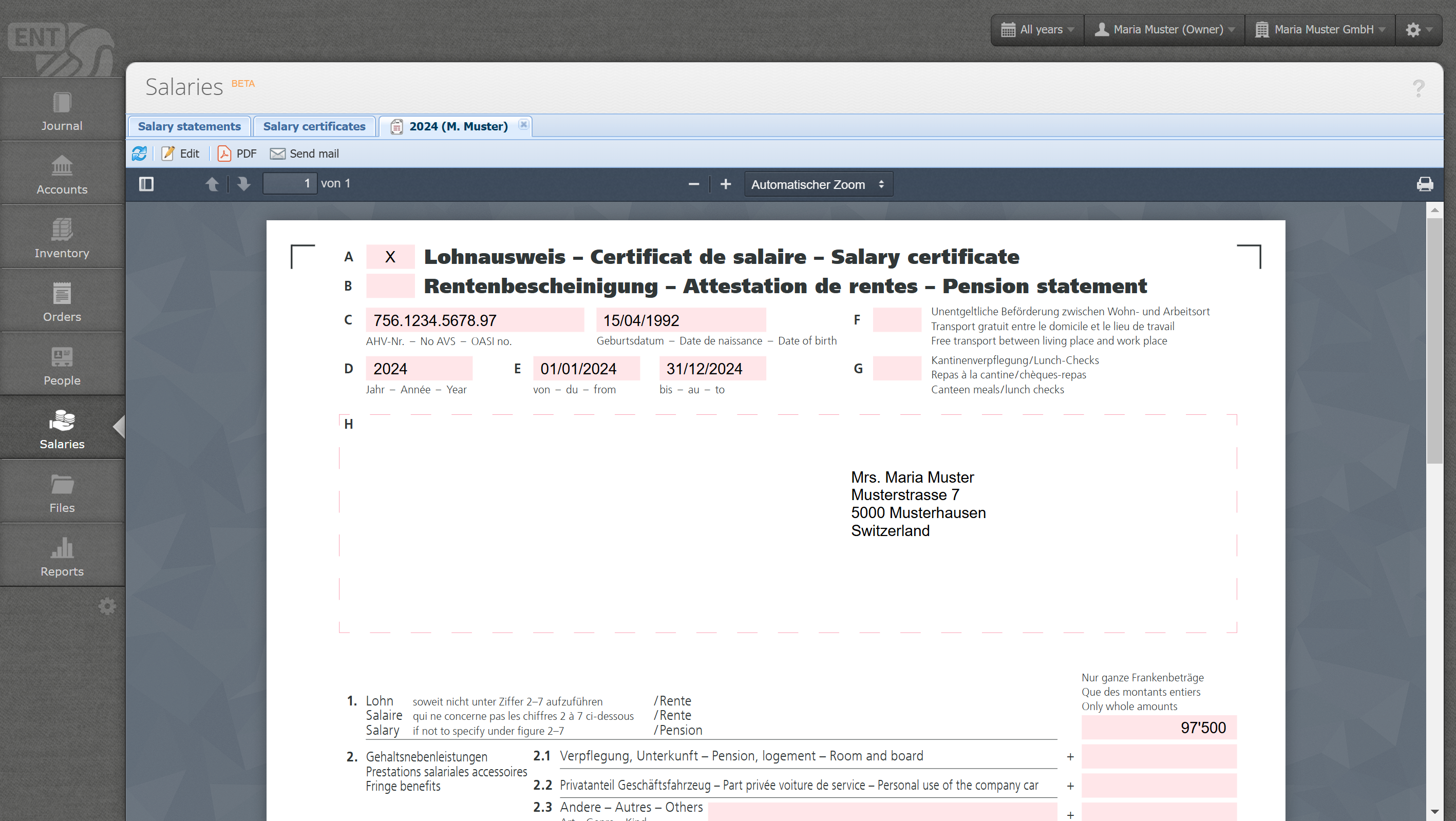
Task: Switch to the Salary statements tab
Action: coord(190,126)
